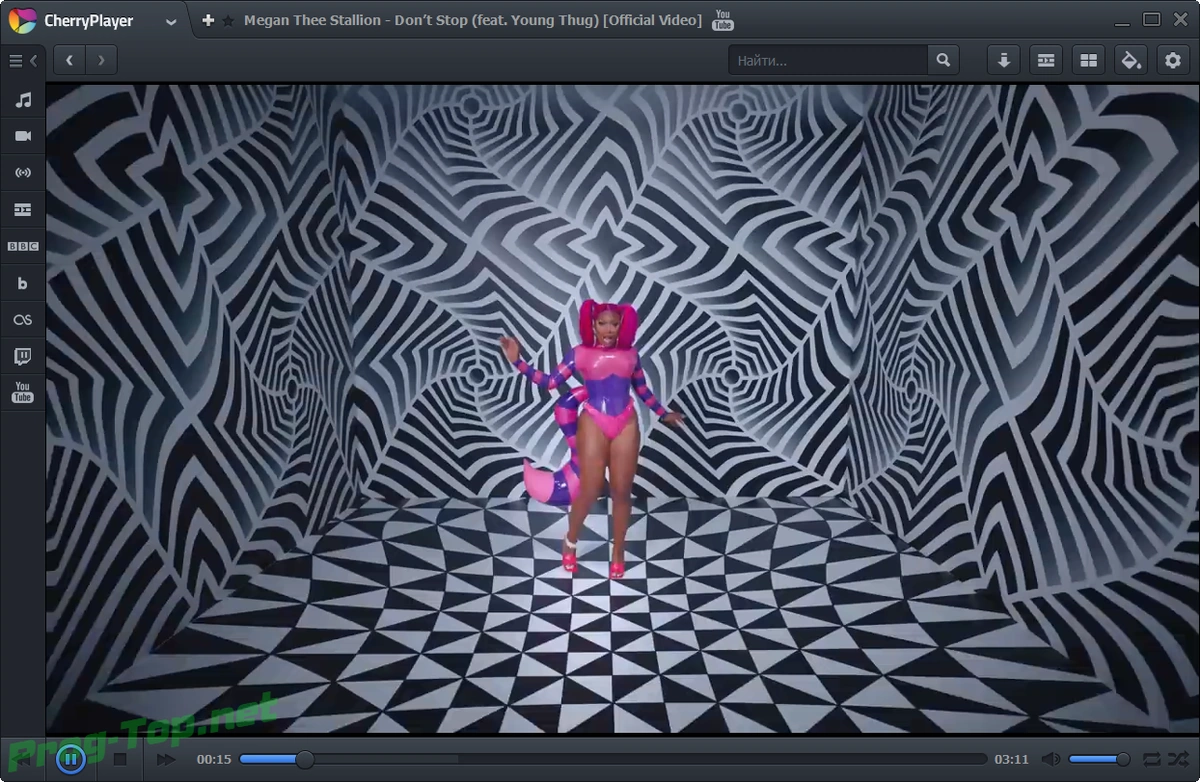Favorite this video with the star
This screenshot has width=1200, height=782.
pos(228,21)
